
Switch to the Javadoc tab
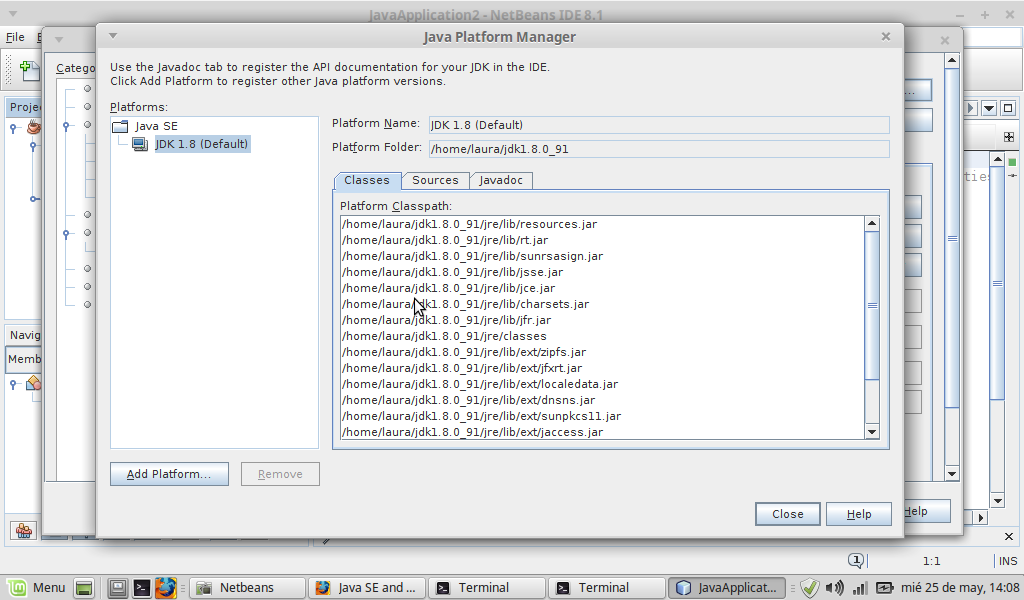pos(501,180)
